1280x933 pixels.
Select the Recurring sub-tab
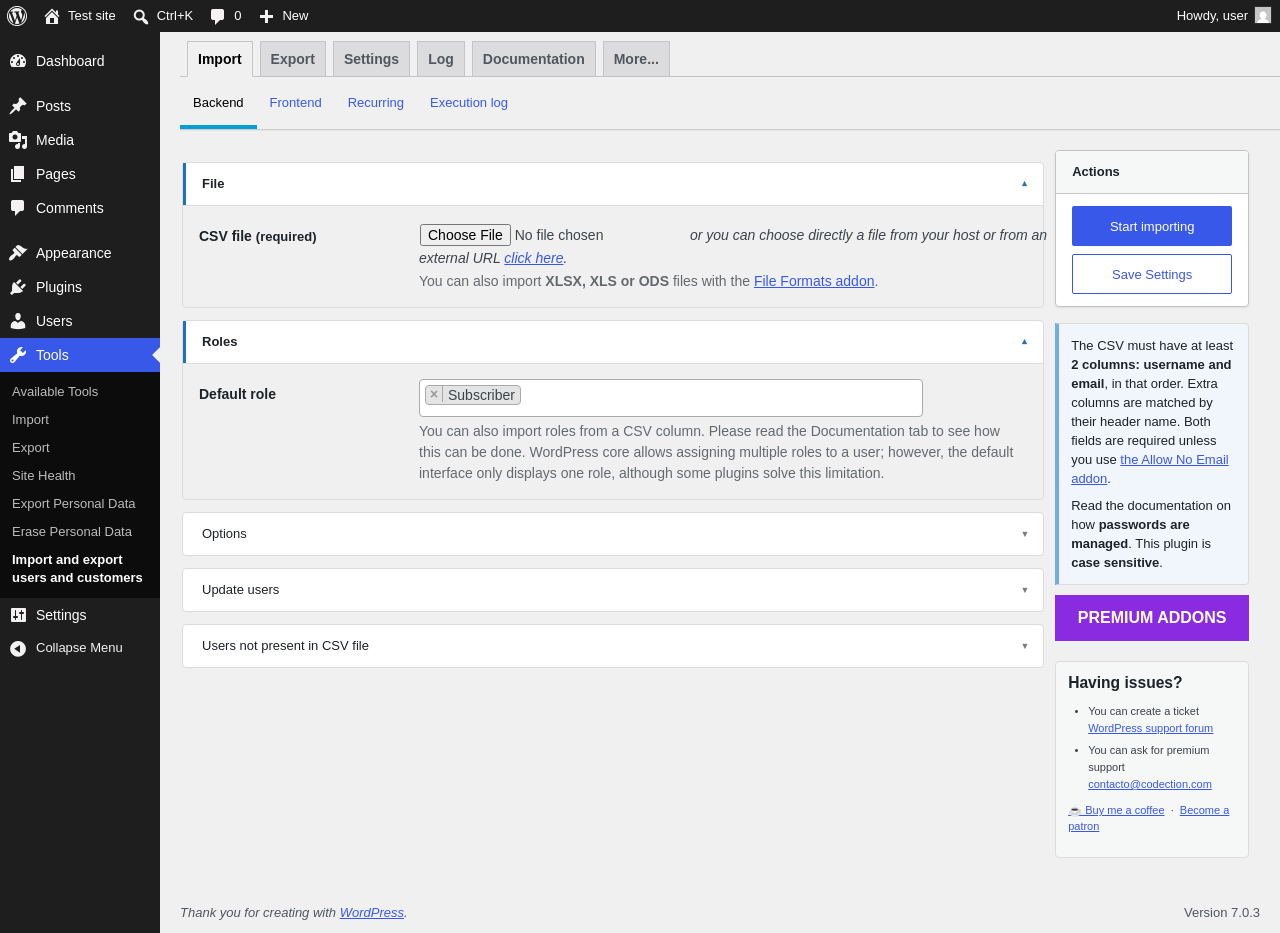376,103
